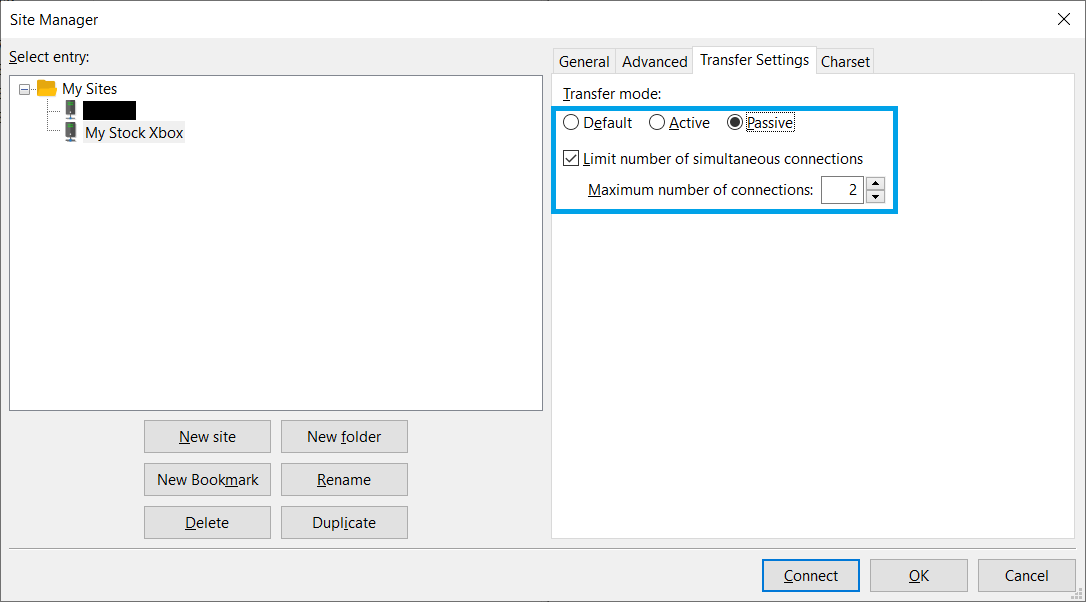The width and height of the screenshot is (1086, 602).
Task: Increase maximum connections with up arrow
Action: click(875, 183)
